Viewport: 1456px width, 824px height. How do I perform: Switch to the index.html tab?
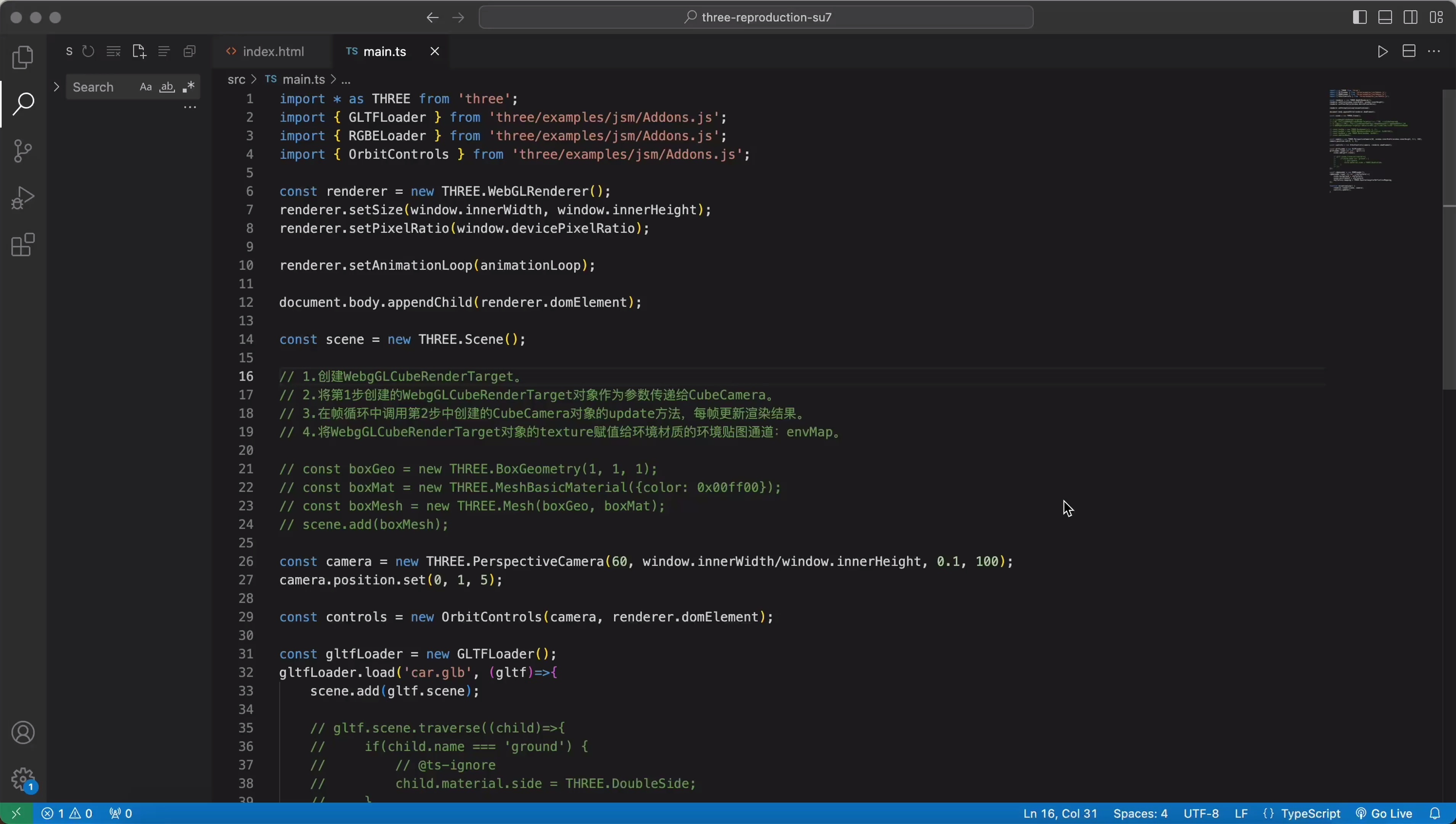273,51
